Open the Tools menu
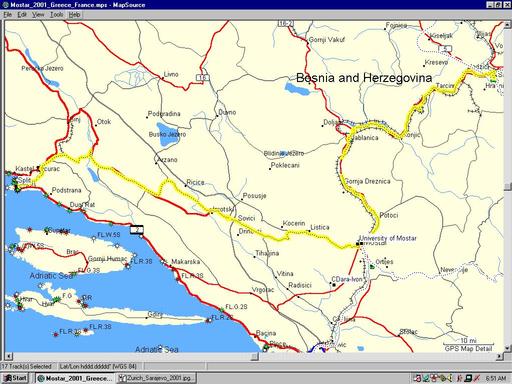 57,15
